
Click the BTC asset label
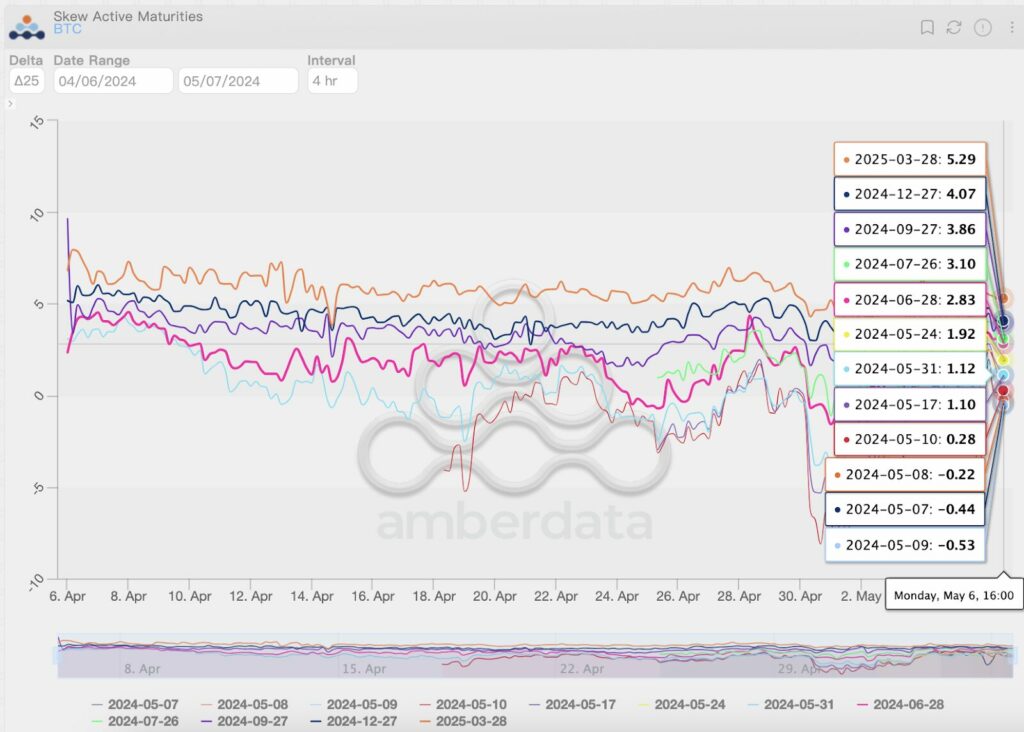click(68, 30)
